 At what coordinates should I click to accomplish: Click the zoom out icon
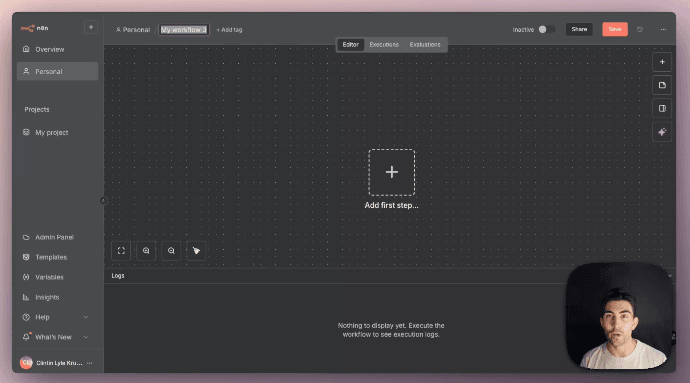pyautogui.click(x=171, y=251)
